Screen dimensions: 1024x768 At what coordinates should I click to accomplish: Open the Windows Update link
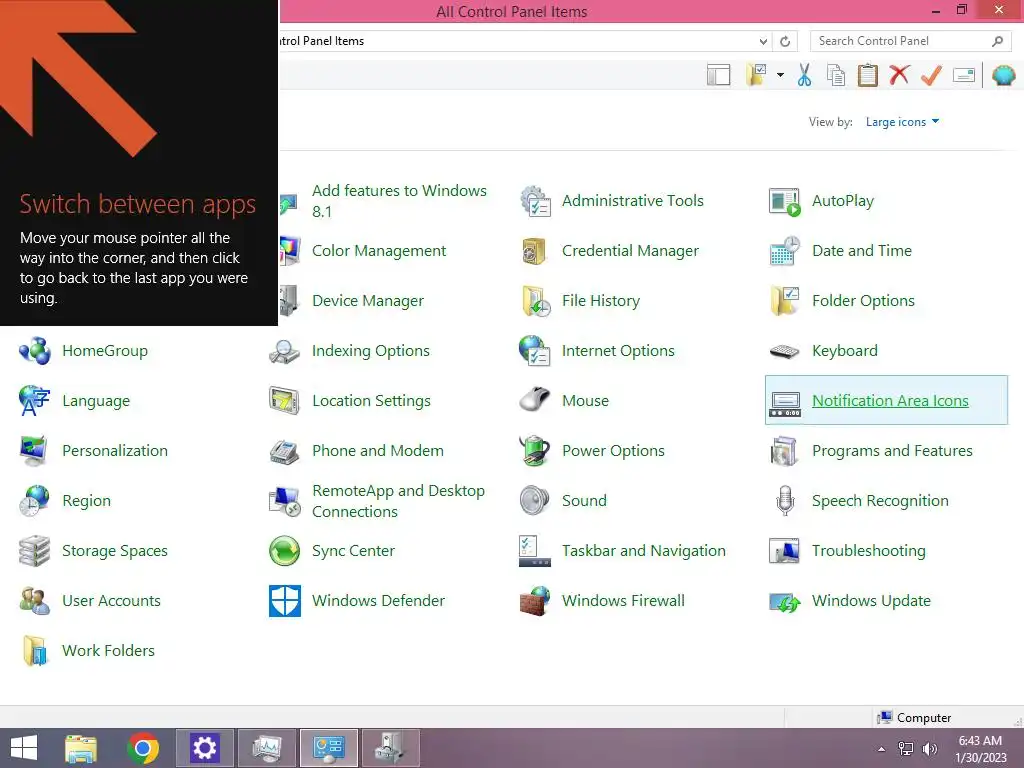coord(871,601)
